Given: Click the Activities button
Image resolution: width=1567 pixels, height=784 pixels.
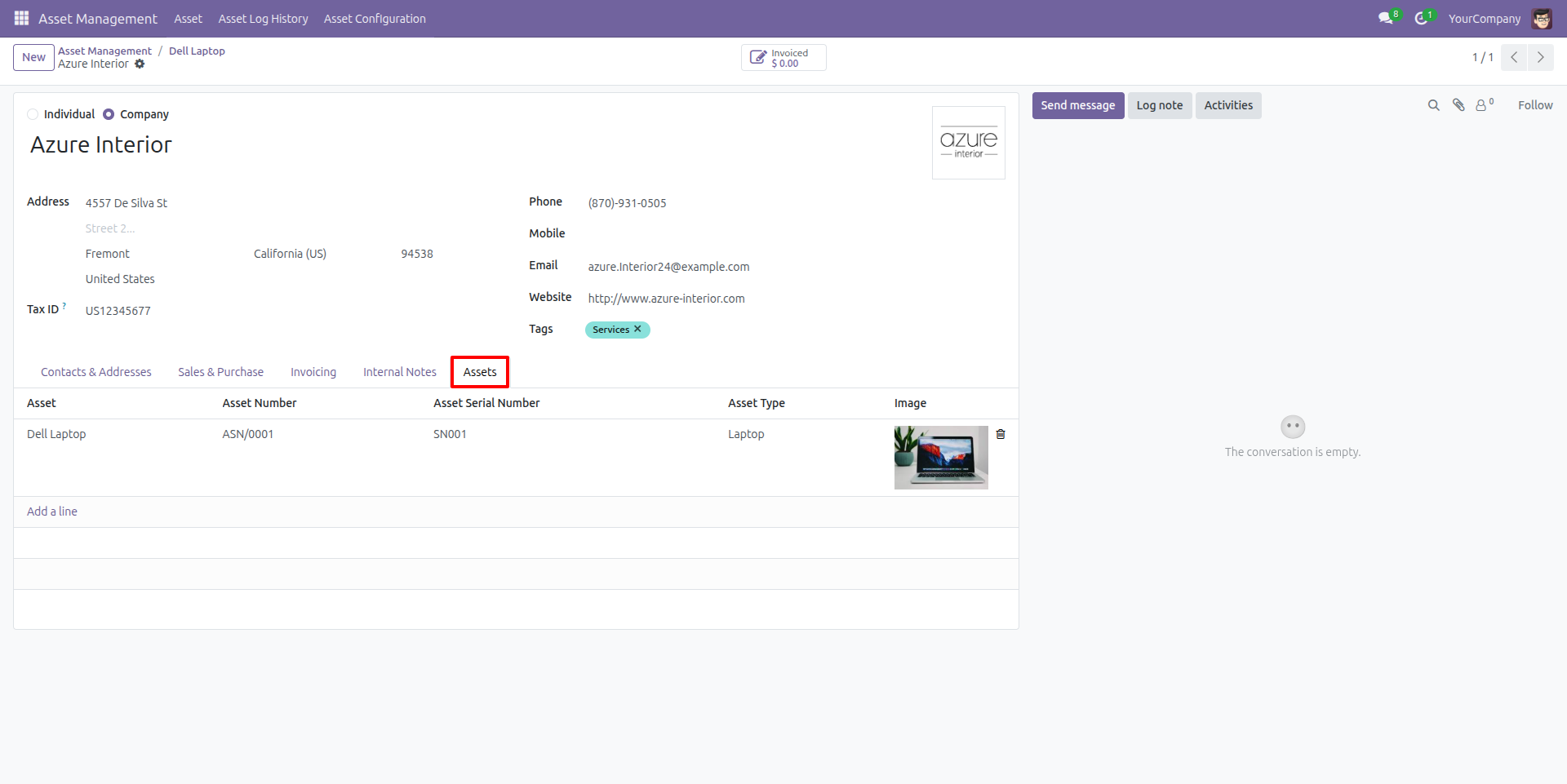Looking at the screenshot, I should pyautogui.click(x=1228, y=105).
